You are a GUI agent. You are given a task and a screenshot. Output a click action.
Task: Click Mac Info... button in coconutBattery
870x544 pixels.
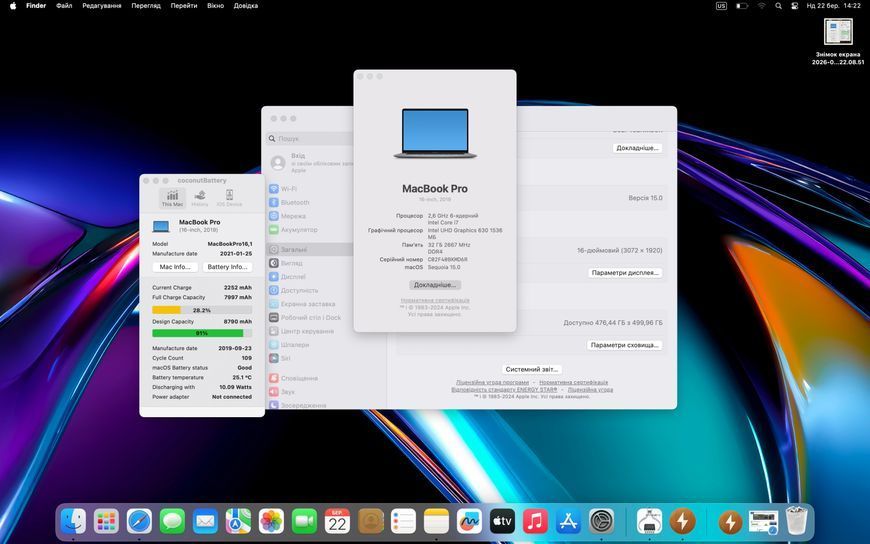(175, 267)
